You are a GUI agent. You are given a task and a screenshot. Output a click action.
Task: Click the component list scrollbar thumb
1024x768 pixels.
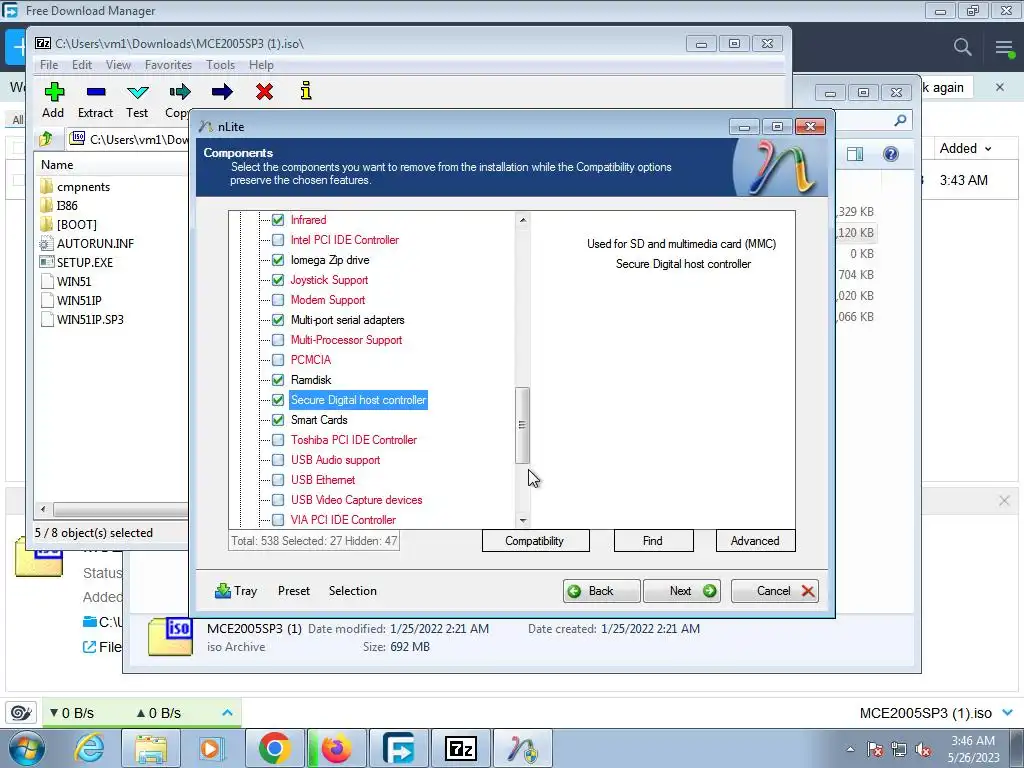click(522, 425)
